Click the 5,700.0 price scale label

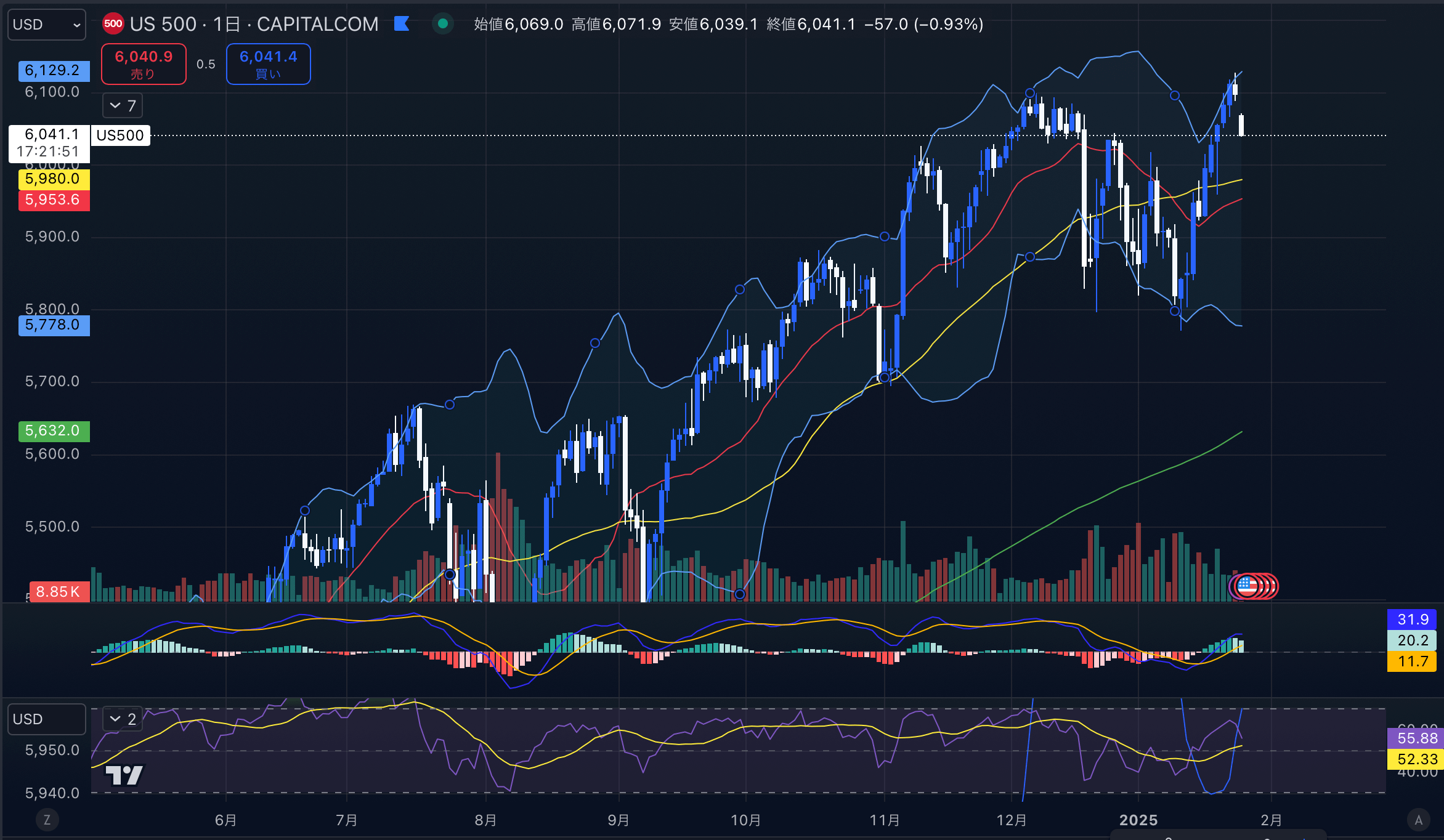52,382
